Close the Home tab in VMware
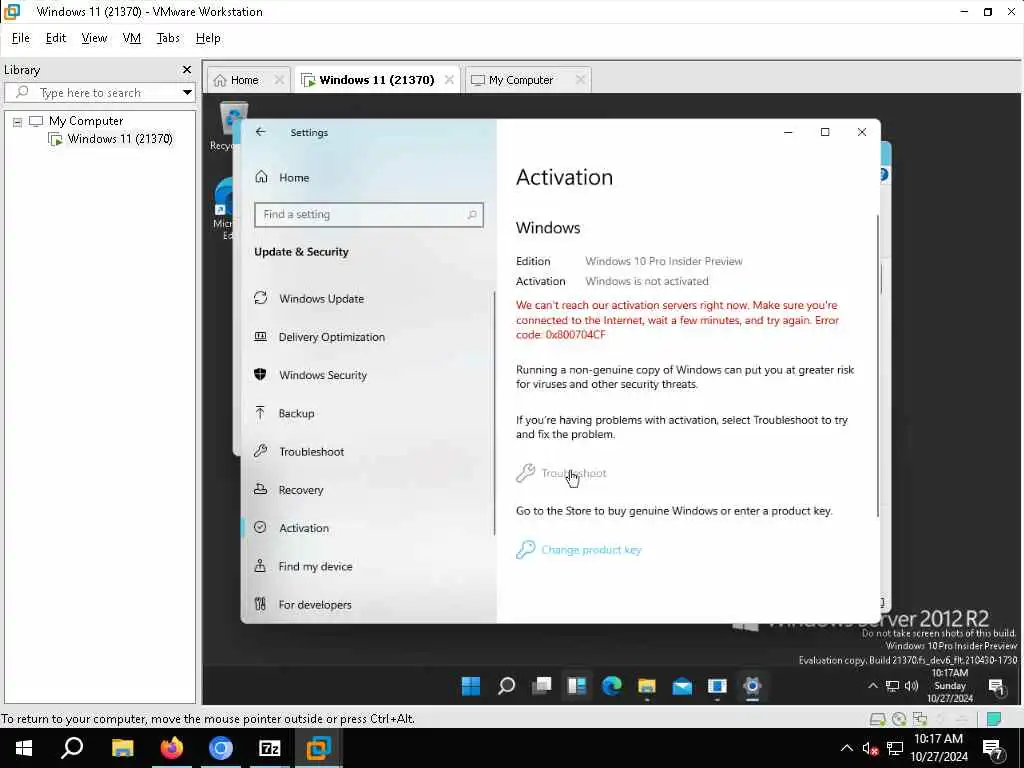This screenshot has width=1024, height=768. coord(279,80)
